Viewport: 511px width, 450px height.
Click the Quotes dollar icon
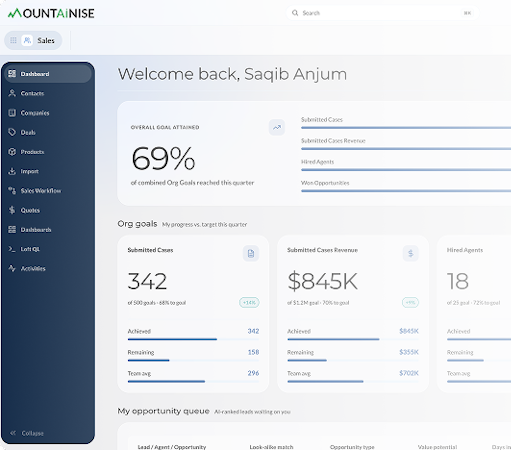(12, 210)
